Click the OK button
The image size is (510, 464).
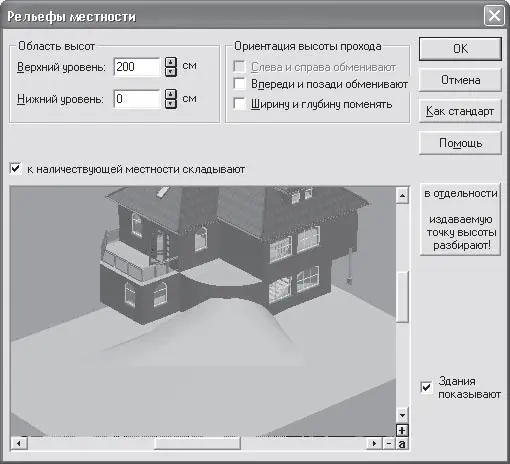pyautogui.click(x=460, y=49)
